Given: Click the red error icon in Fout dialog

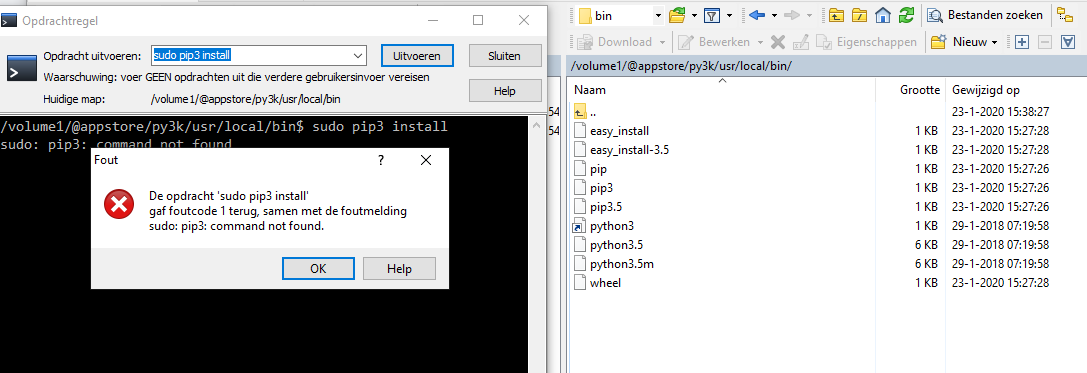Looking at the screenshot, I should click(x=119, y=204).
